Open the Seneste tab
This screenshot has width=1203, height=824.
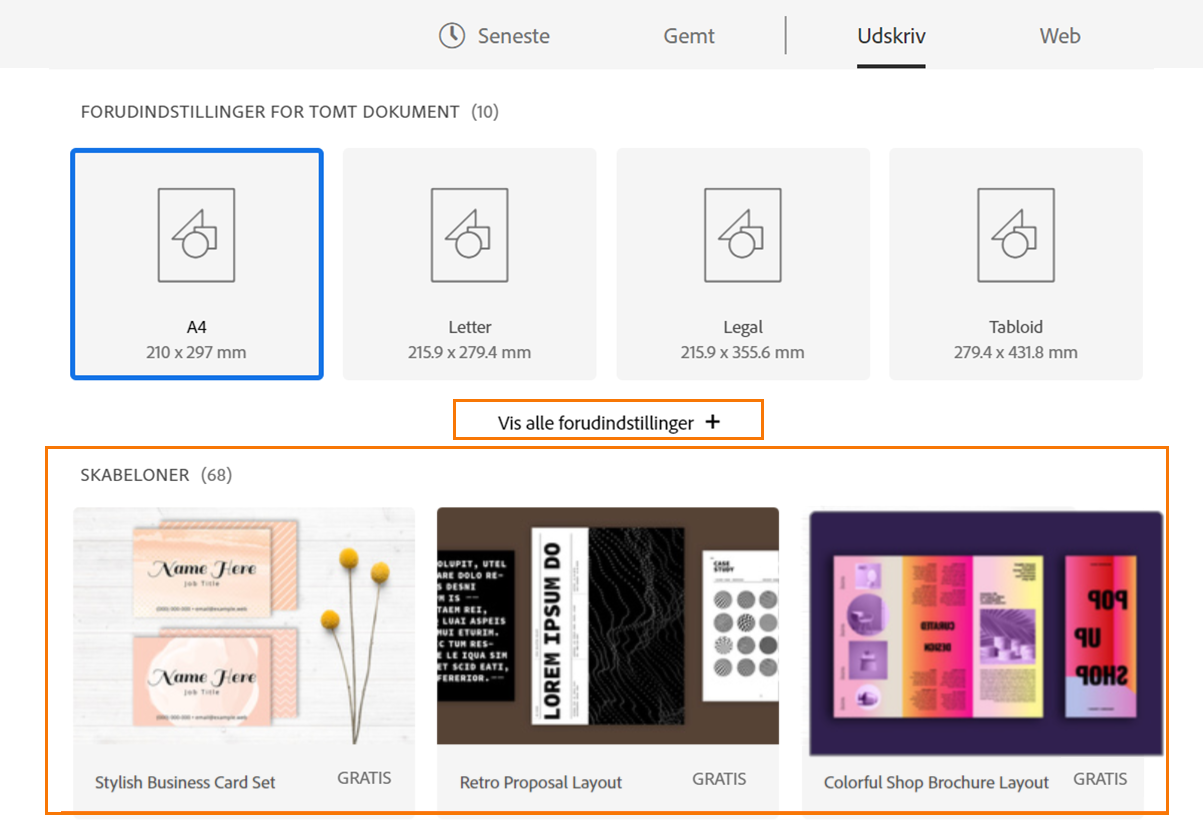(x=494, y=36)
